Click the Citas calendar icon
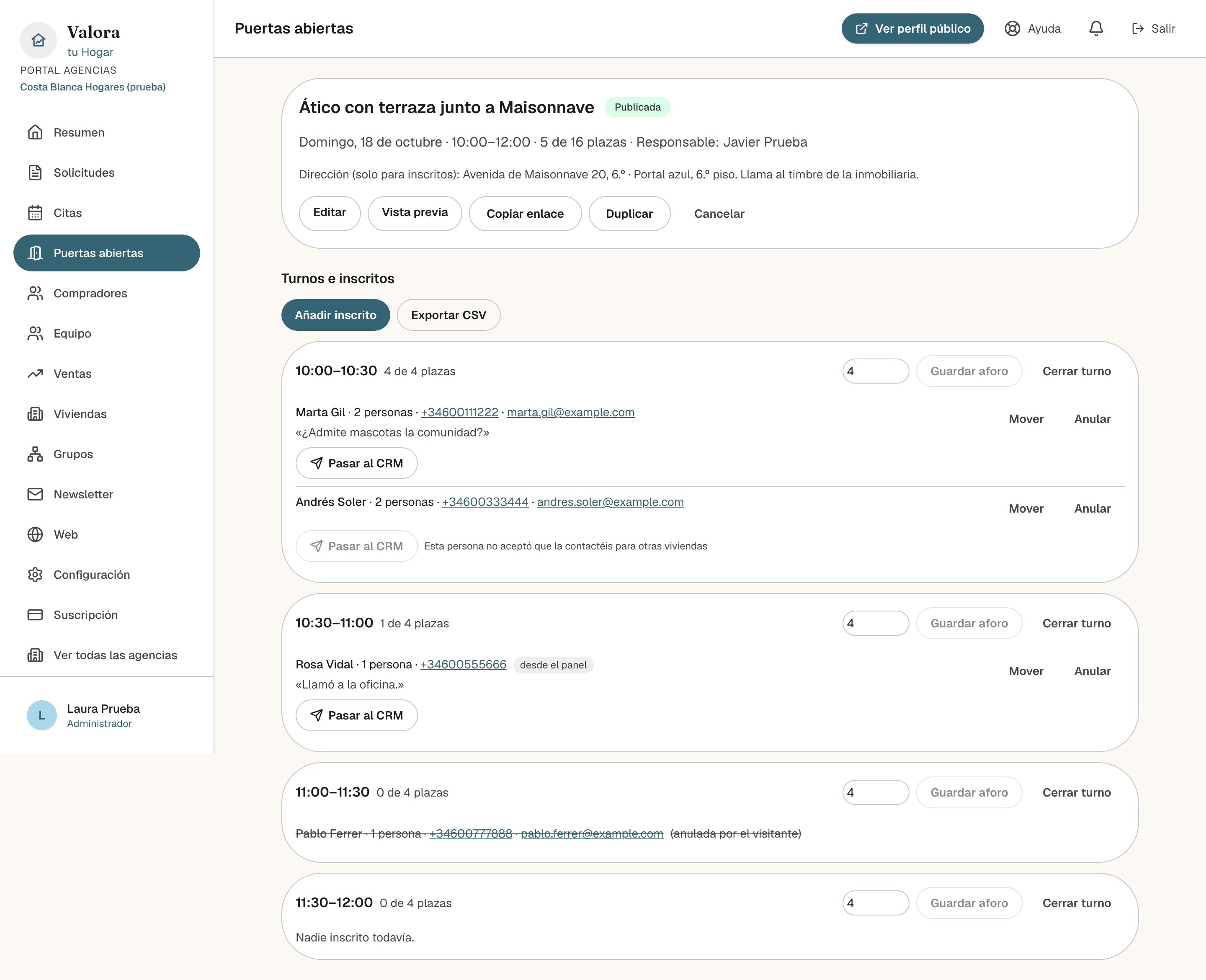This screenshot has height=980, width=1206. click(x=35, y=213)
